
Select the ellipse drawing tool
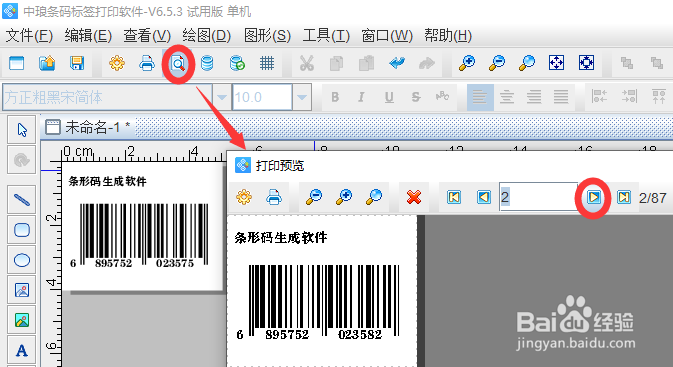pyautogui.click(x=21, y=260)
